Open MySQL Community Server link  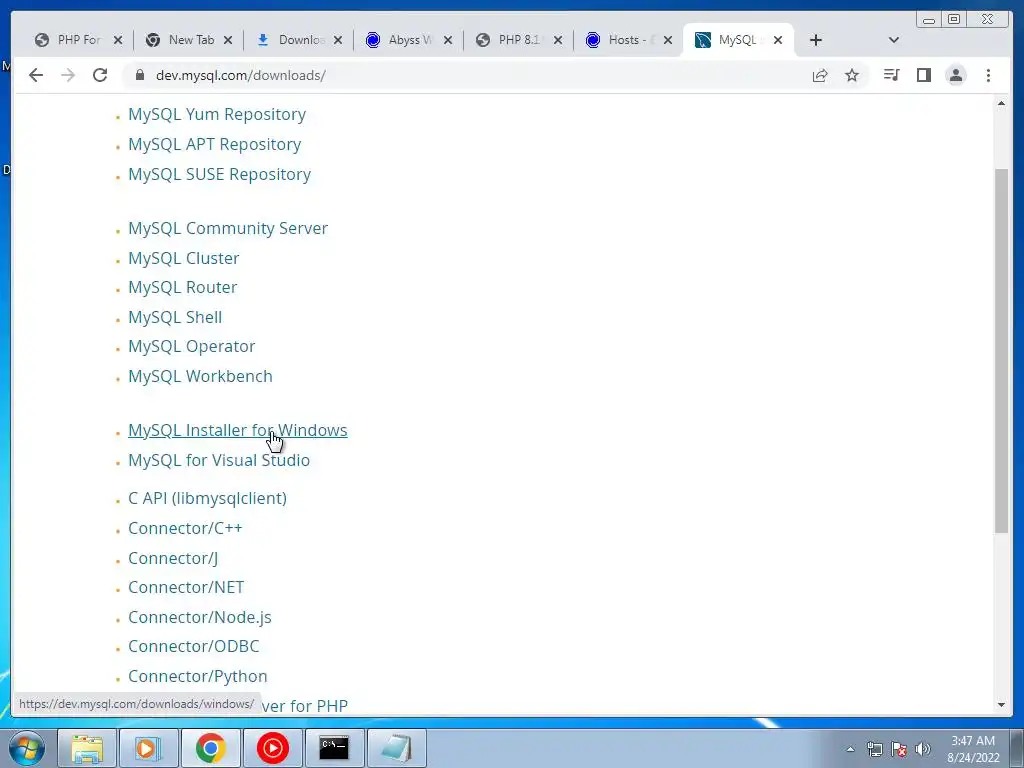pyautogui.click(x=228, y=229)
